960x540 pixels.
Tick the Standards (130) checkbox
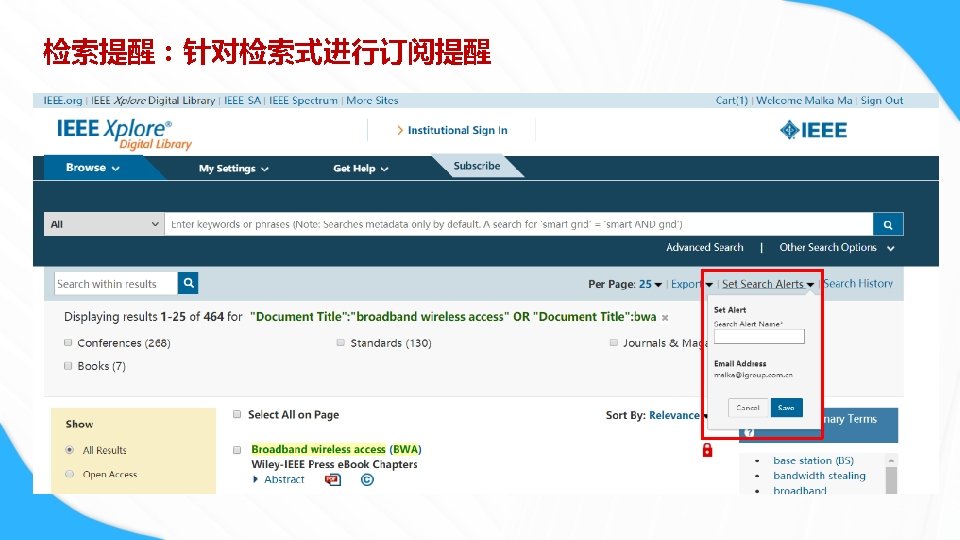pos(340,343)
